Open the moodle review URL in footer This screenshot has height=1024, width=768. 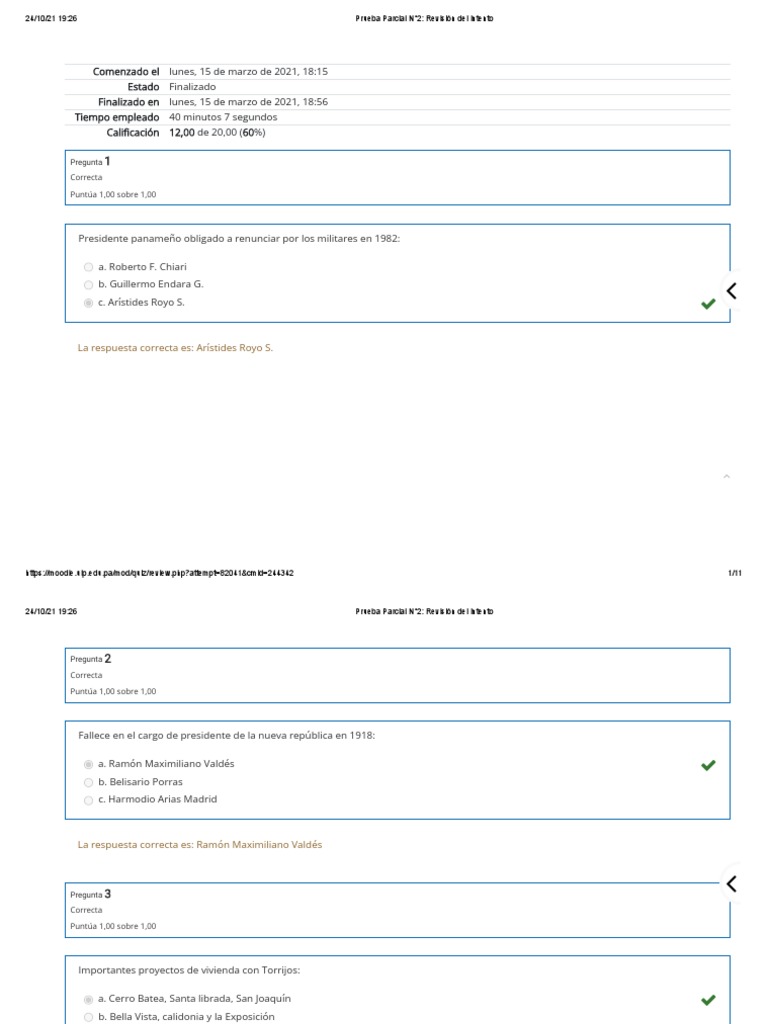point(159,573)
